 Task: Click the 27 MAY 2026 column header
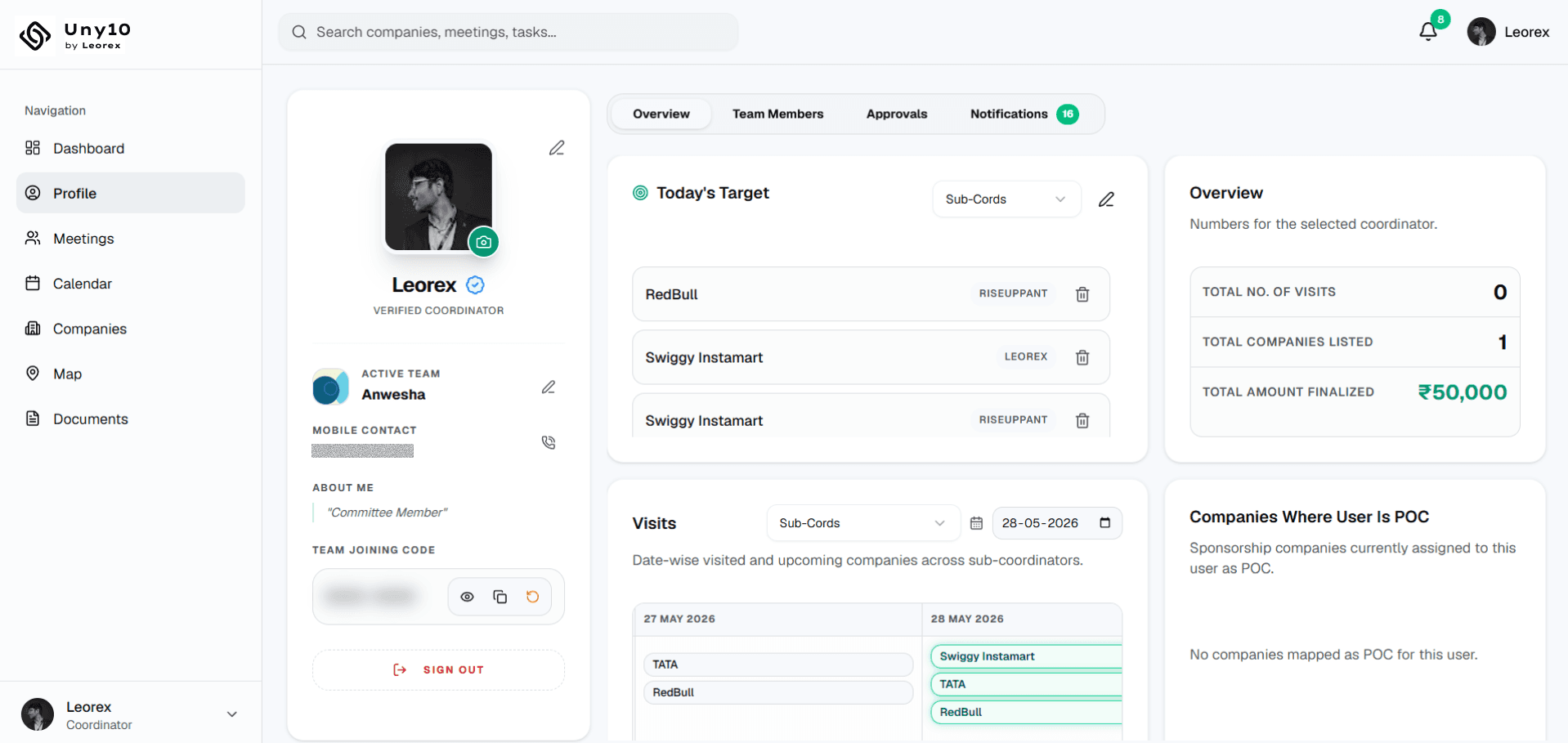pos(679,619)
